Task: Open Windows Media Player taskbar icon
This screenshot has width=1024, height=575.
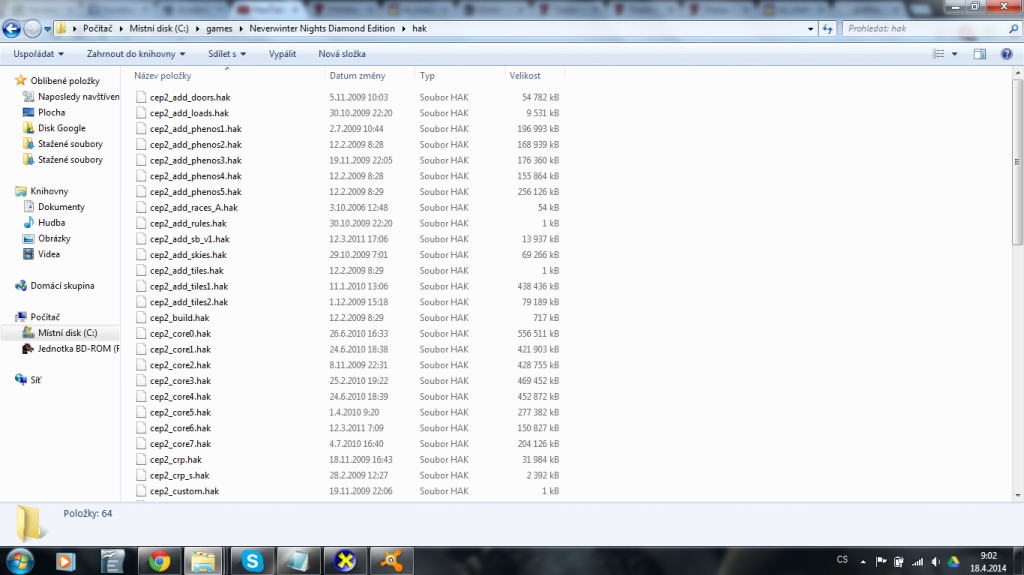Action: click(65, 561)
